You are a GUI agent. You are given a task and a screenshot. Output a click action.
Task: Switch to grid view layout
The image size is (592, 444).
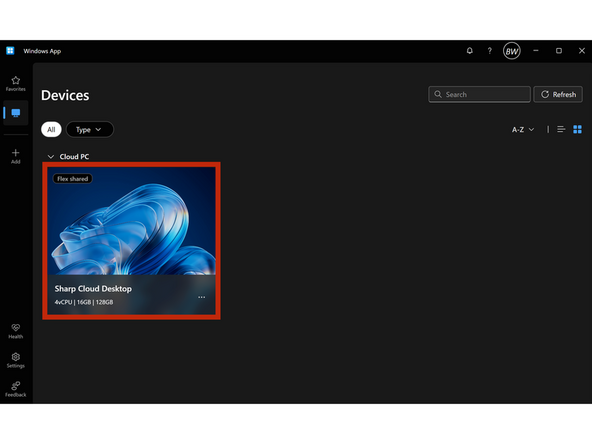point(577,130)
